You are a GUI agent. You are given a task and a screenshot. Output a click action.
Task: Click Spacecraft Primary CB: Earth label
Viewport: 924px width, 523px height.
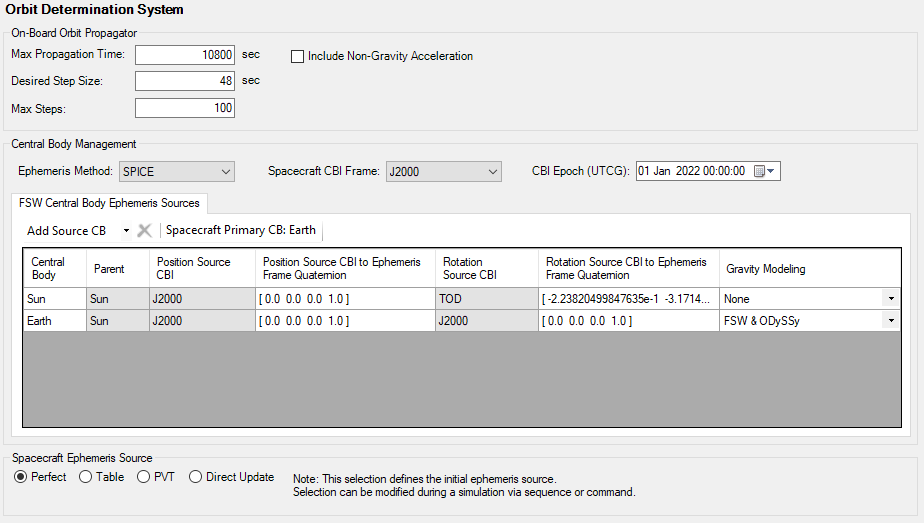coord(241,230)
